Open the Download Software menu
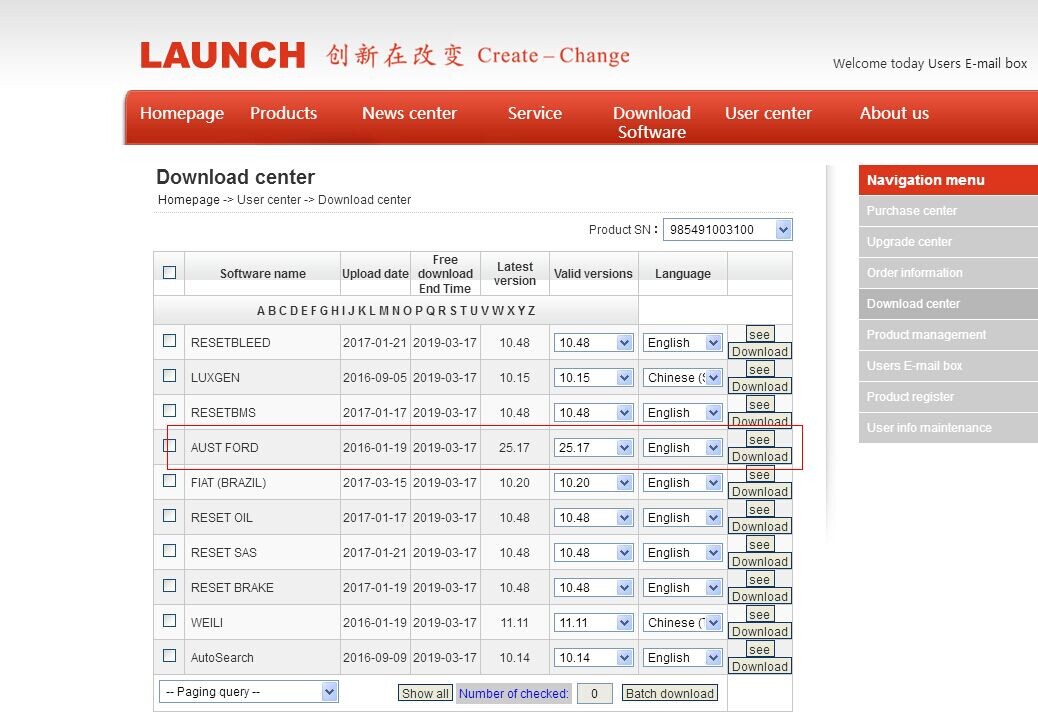Image resolution: width=1038 pixels, height=716 pixels. 651,122
